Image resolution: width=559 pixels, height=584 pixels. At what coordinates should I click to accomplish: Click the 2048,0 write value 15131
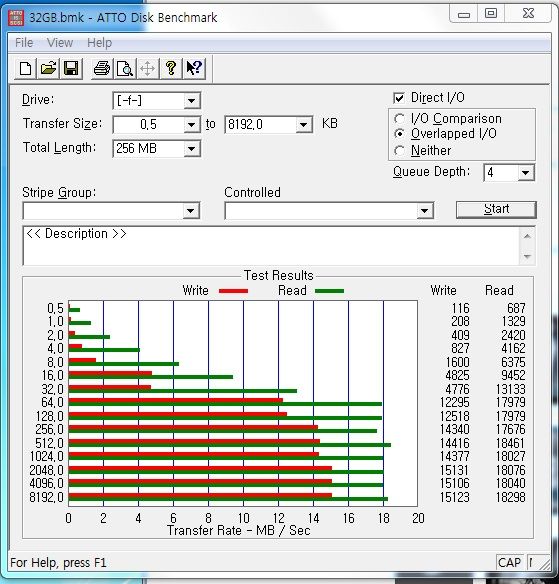(455, 470)
